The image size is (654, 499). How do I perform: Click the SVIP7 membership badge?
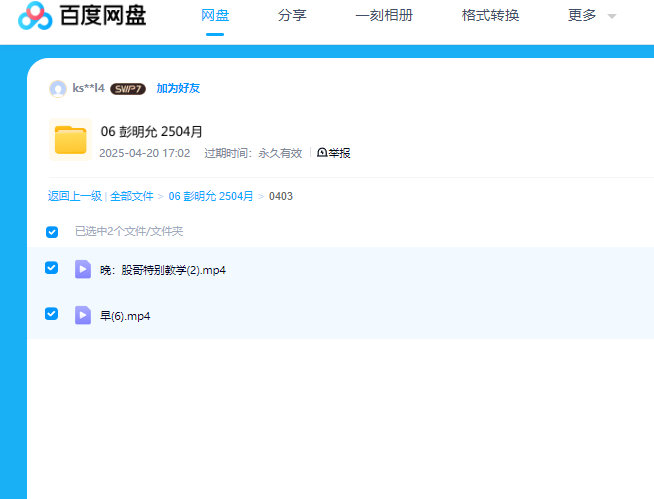(x=128, y=89)
